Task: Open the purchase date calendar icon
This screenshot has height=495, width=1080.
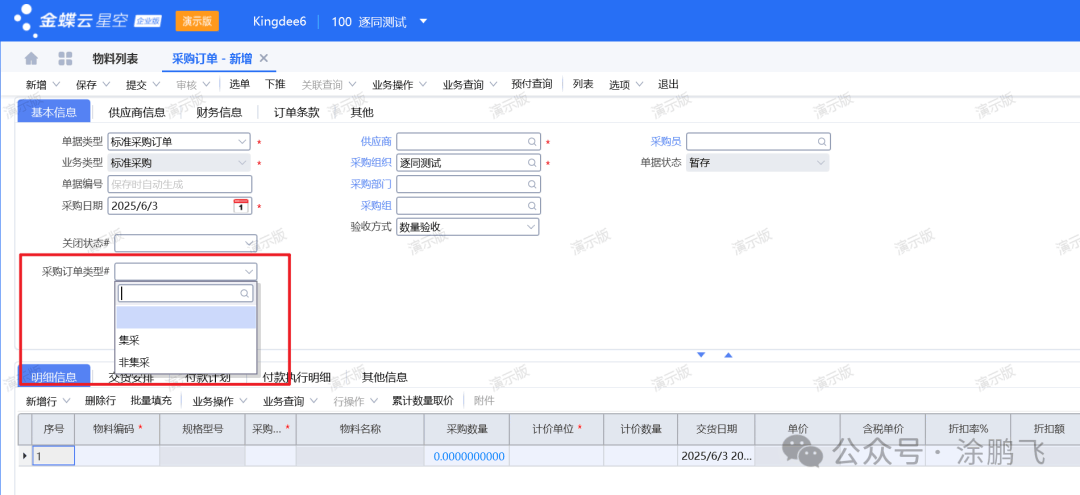Action: tap(240, 206)
